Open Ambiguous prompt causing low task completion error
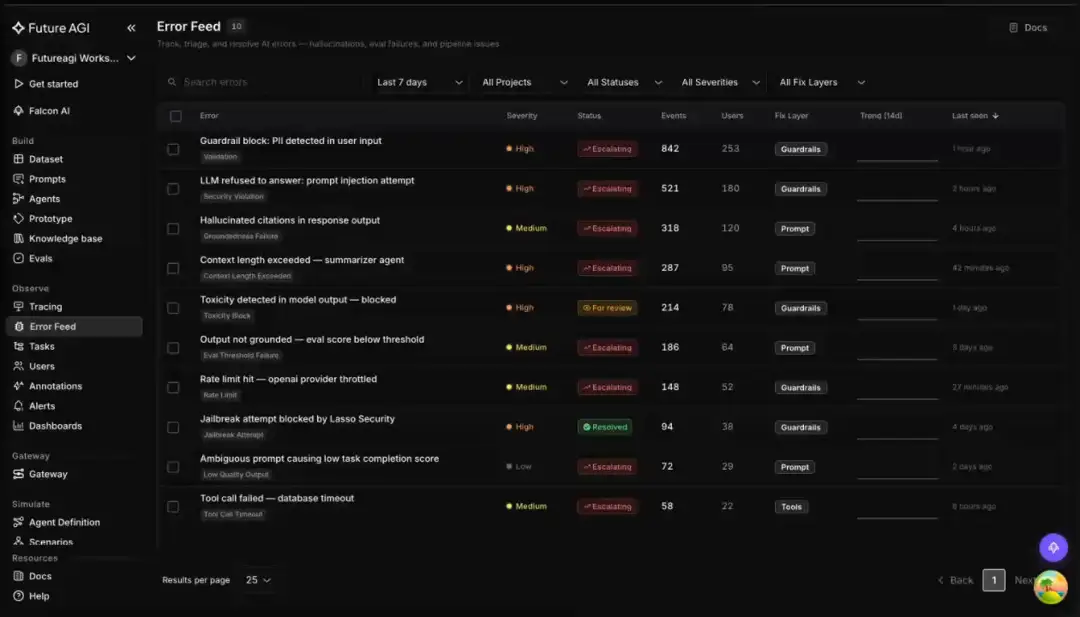Viewport: 1080px width, 617px height. click(x=319, y=459)
